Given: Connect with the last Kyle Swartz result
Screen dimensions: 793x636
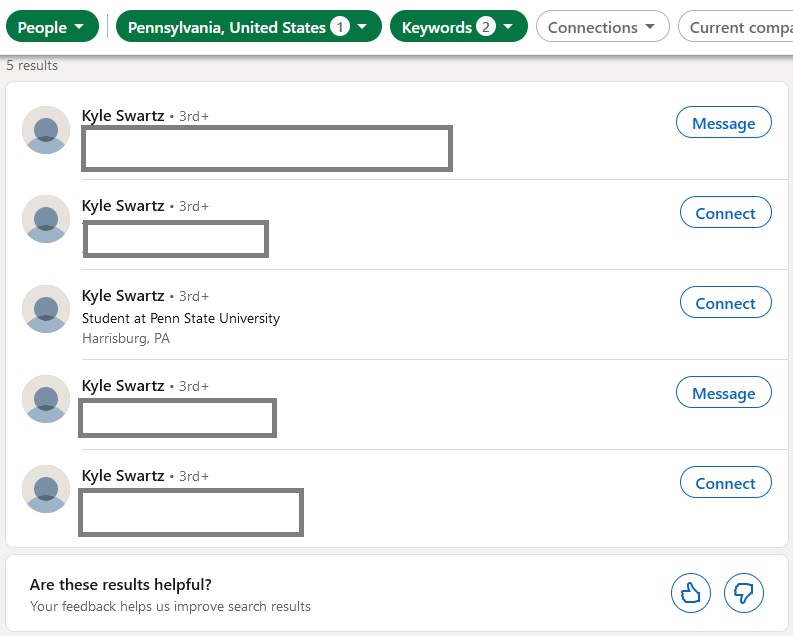Looking at the screenshot, I should (x=726, y=482).
